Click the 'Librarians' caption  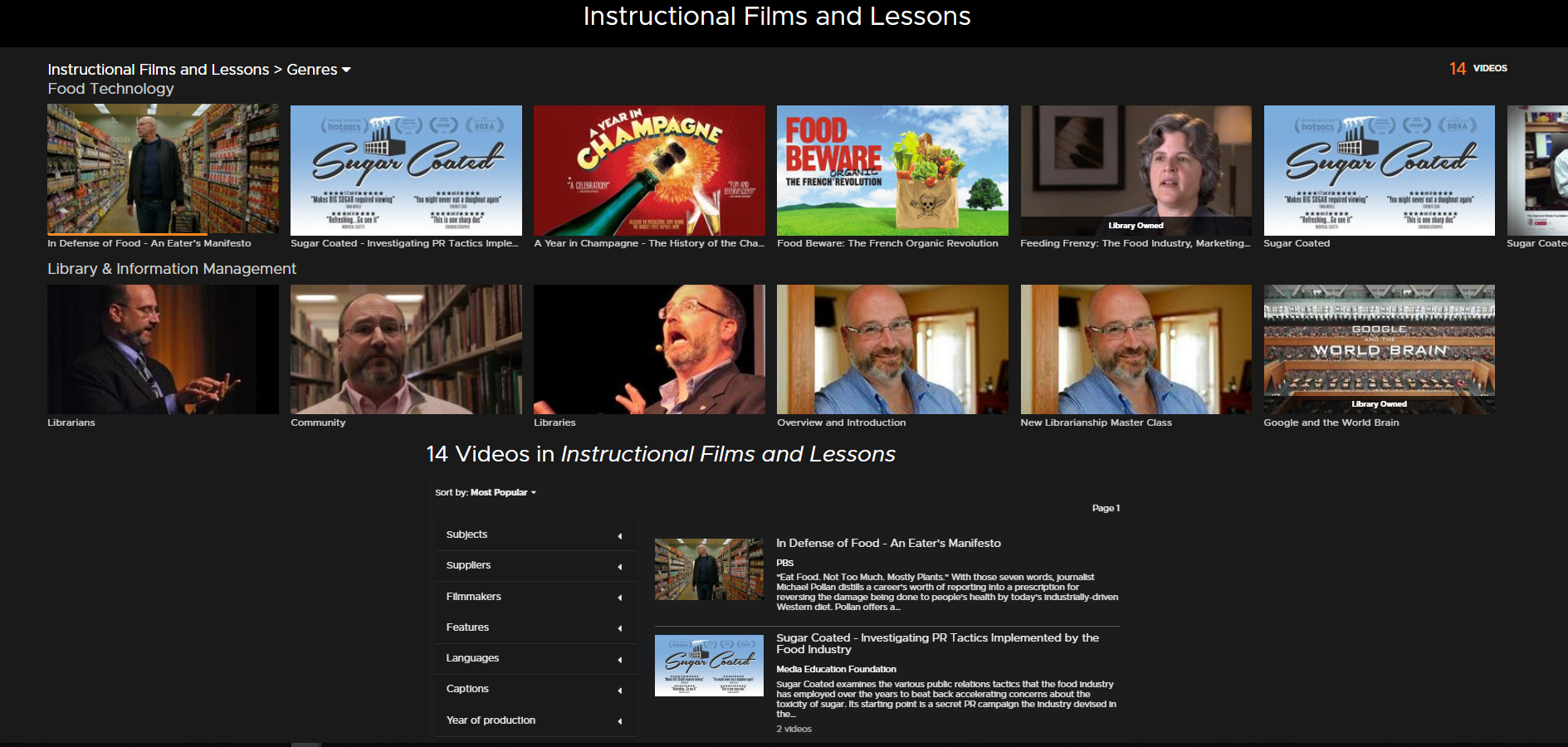click(x=71, y=422)
